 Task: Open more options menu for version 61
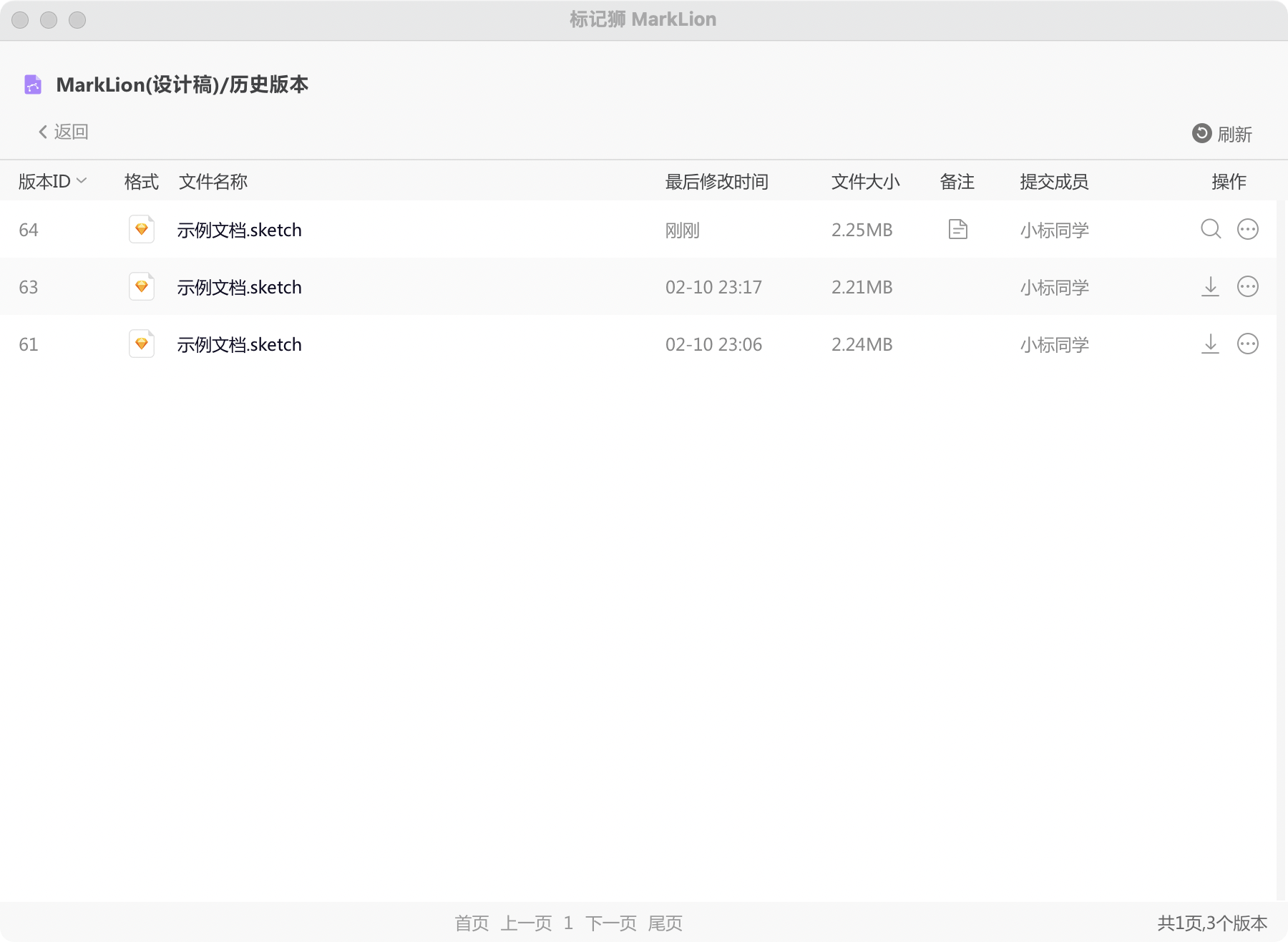[1247, 344]
